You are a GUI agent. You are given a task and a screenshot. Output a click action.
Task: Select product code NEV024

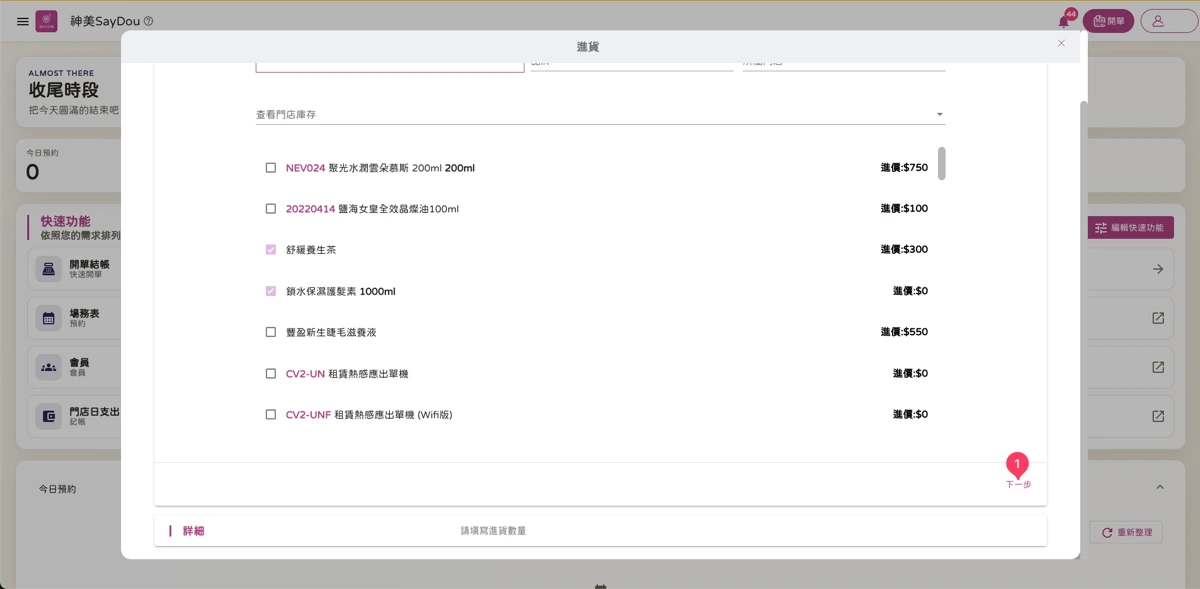coord(305,168)
